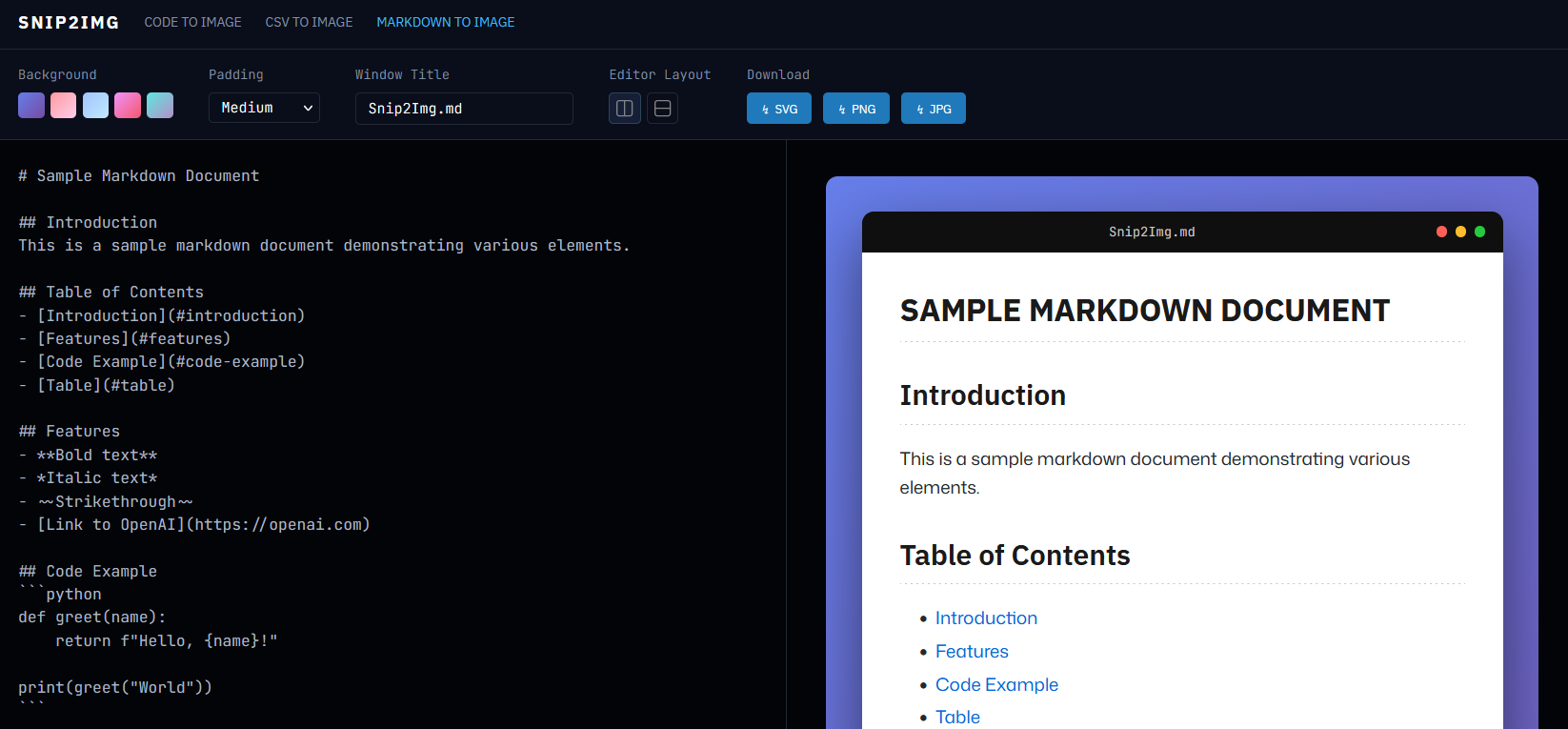
Task: Go to CSV to Image page
Action: point(309,22)
